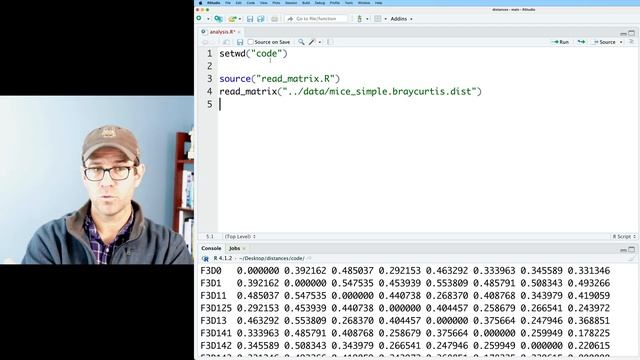The image size is (640, 360).
Task: Close the analysis.R tab
Action: pos(239,32)
